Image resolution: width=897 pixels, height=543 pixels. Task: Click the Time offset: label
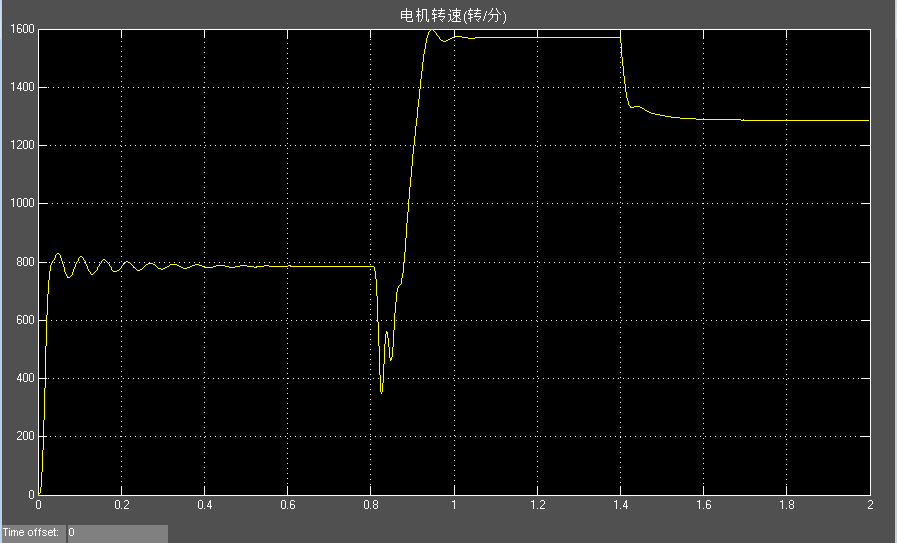pos(31,533)
